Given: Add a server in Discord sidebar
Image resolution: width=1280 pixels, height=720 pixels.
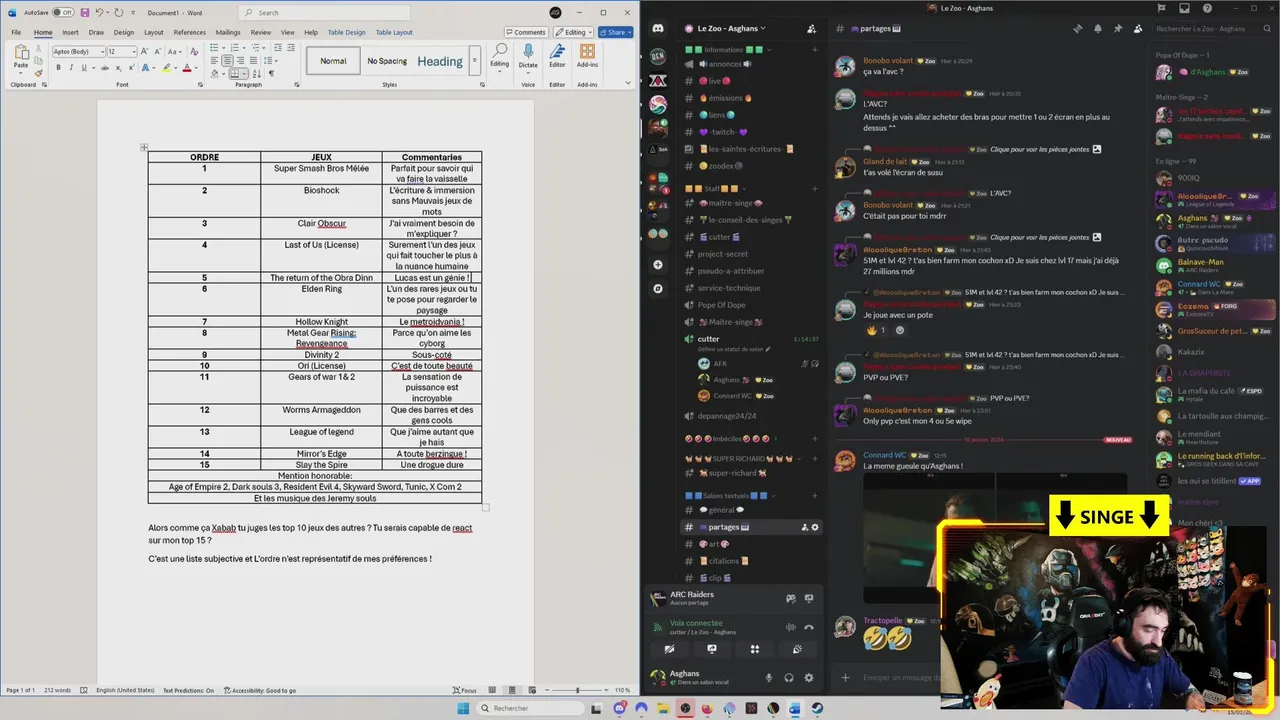Looking at the screenshot, I should pos(658,265).
